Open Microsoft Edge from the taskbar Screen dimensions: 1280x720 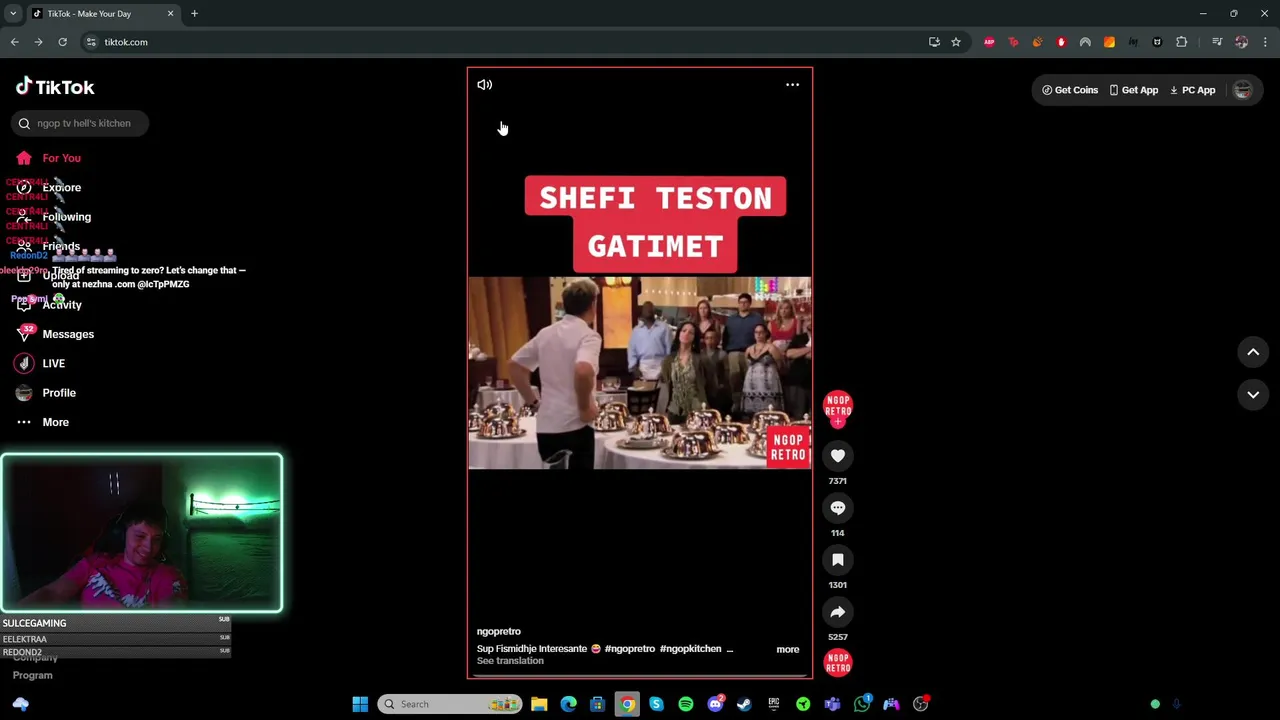[x=568, y=704]
